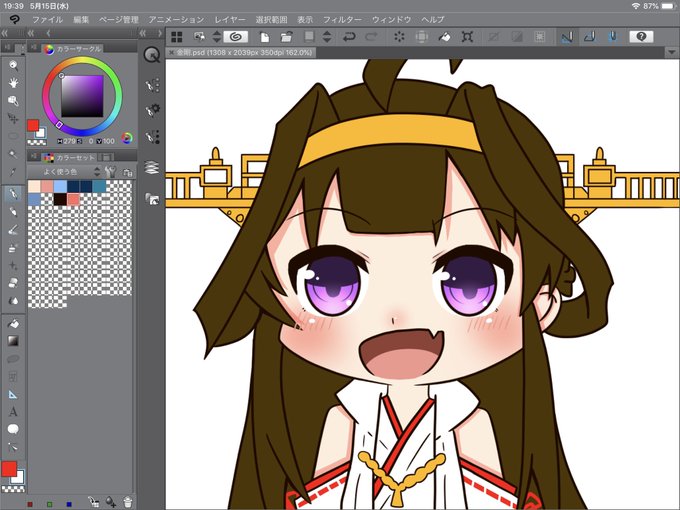Select the Decoration sparkle tool
This screenshot has height=510, width=680.
[x=13, y=265]
